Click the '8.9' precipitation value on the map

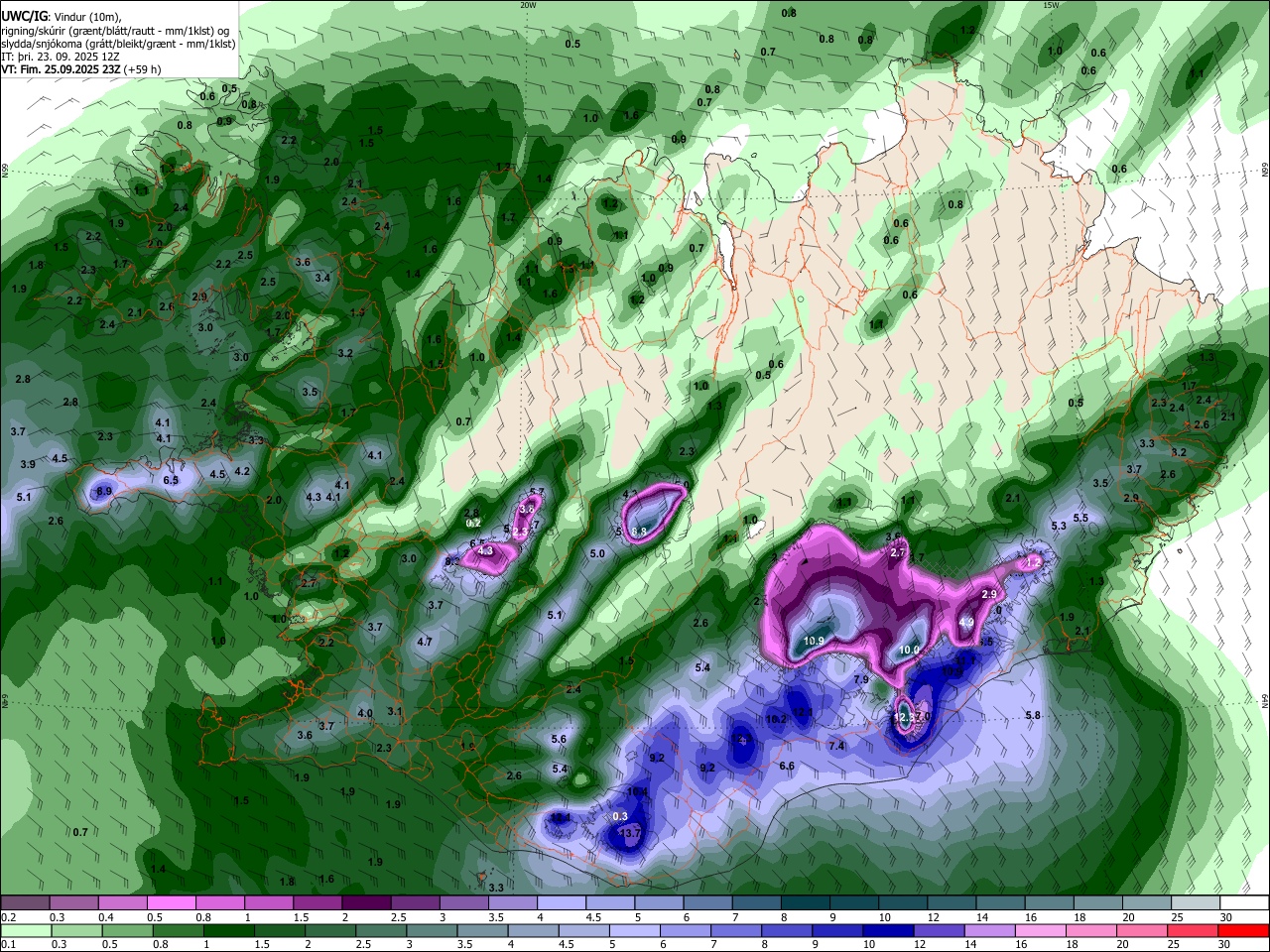(x=104, y=491)
